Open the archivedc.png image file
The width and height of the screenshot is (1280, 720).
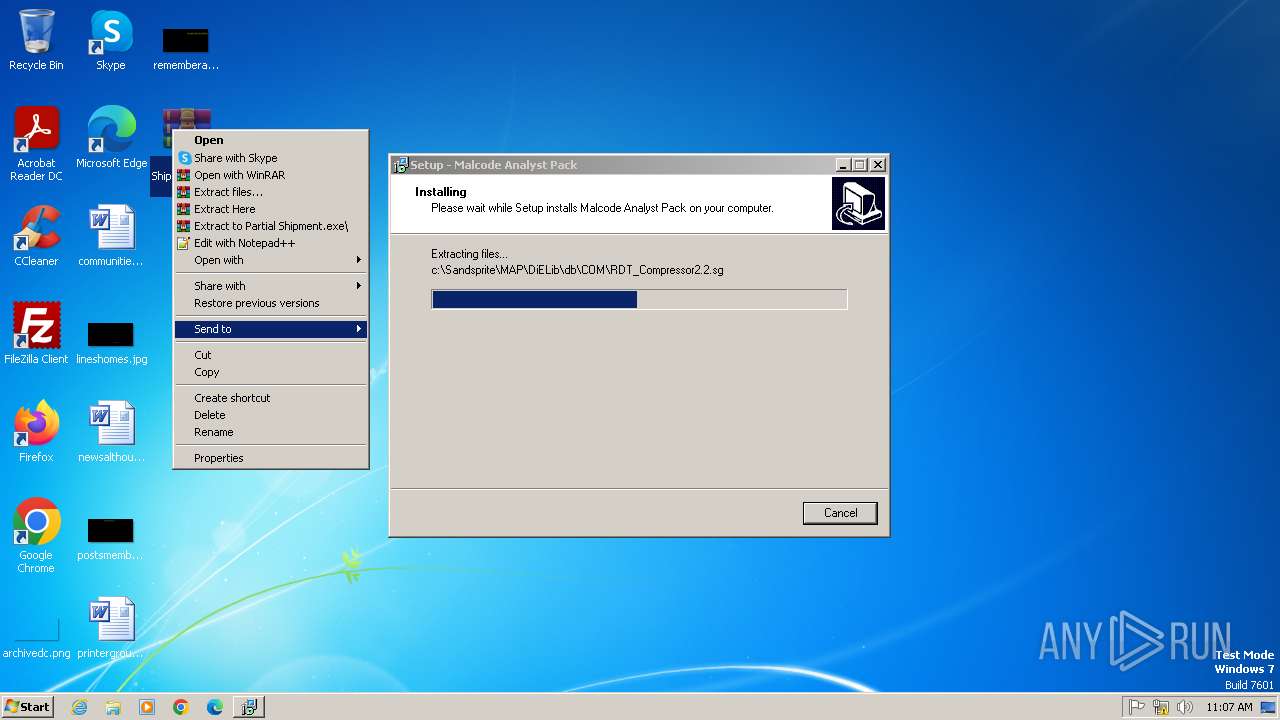click(x=36, y=637)
